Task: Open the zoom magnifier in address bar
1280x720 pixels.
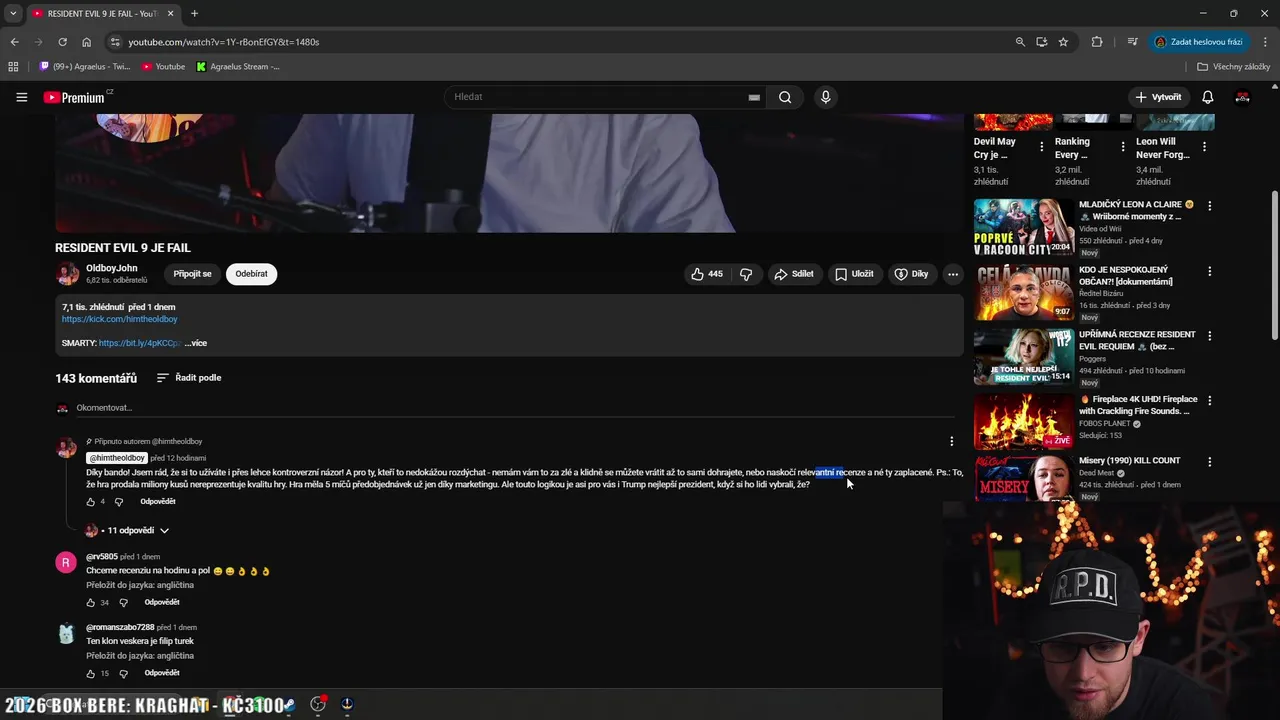Action: (1020, 42)
